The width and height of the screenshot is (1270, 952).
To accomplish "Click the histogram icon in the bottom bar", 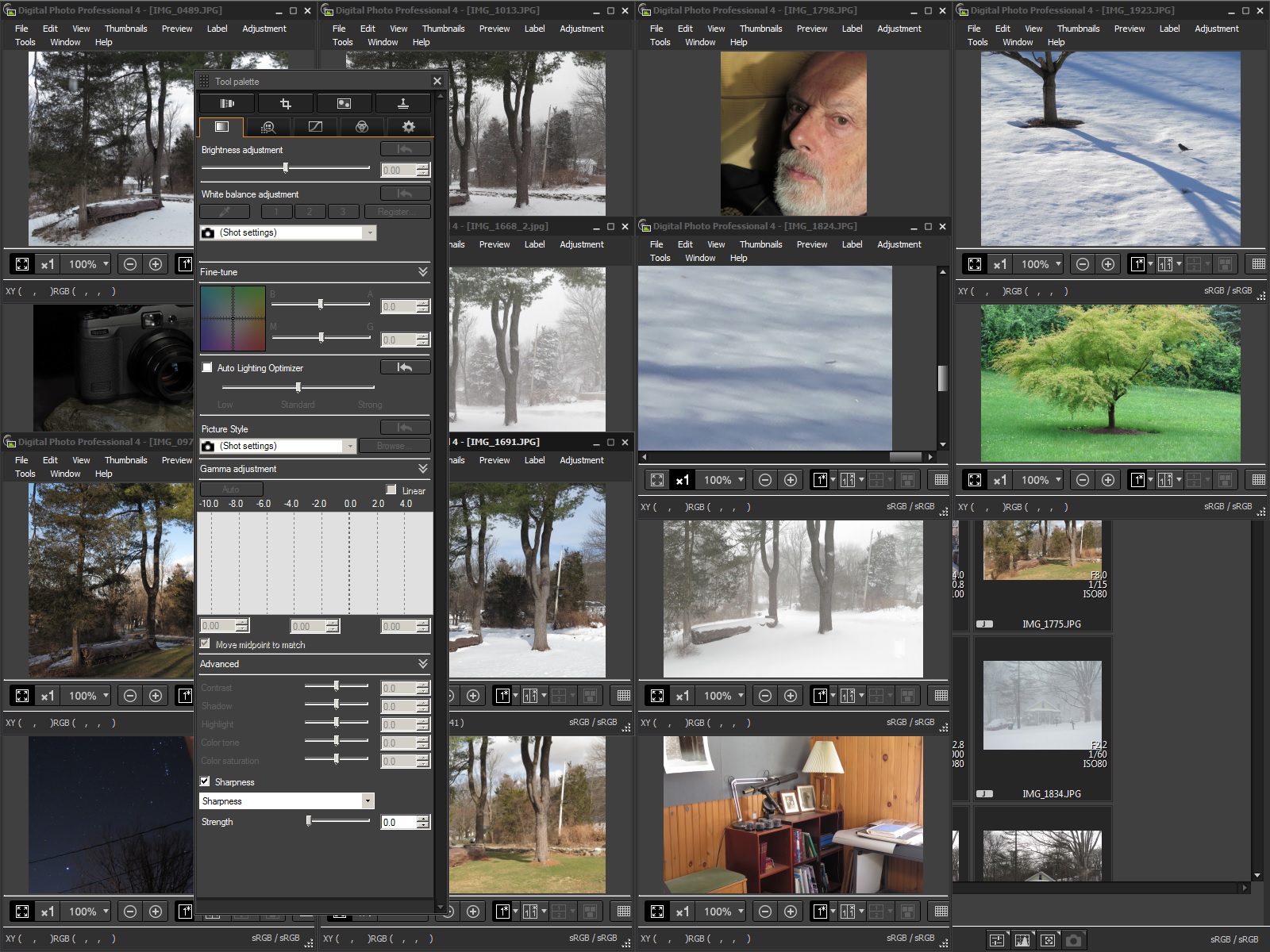I will pos(1022,940).
